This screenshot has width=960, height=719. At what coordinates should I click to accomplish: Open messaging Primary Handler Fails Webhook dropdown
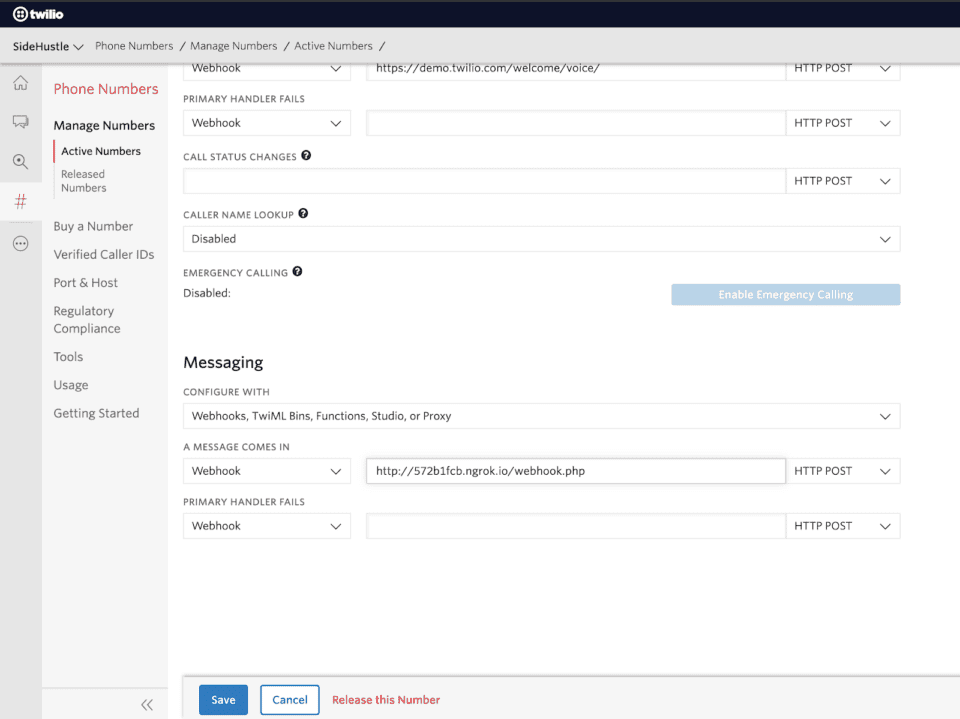click(x=267, y=526)
